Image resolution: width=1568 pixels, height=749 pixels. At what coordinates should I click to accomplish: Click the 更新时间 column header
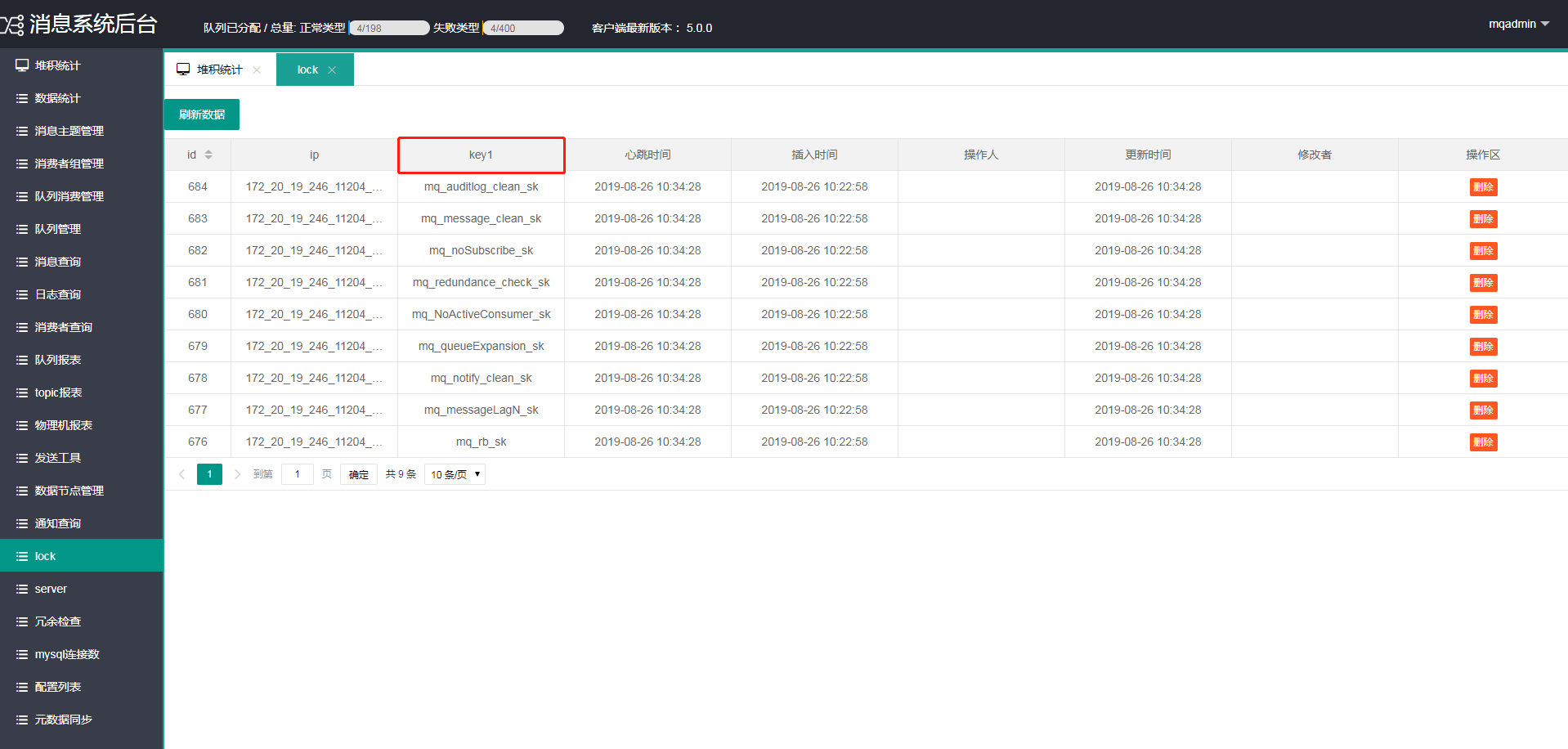[x=1149, y=155]
